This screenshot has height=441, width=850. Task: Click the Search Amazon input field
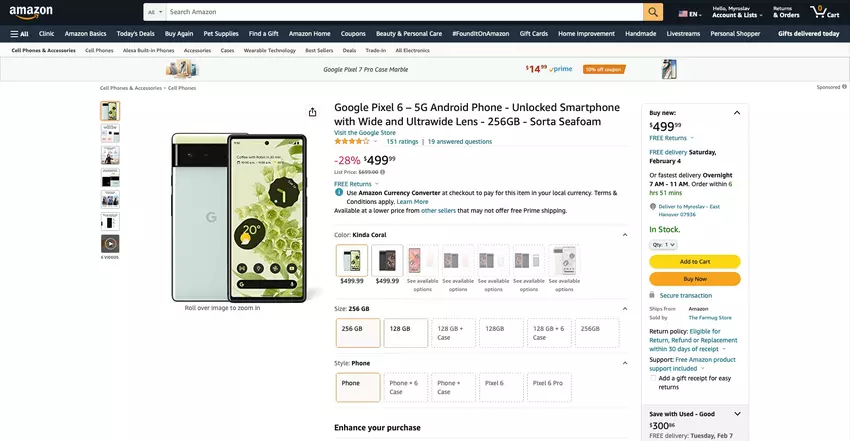tap(400, 12)
